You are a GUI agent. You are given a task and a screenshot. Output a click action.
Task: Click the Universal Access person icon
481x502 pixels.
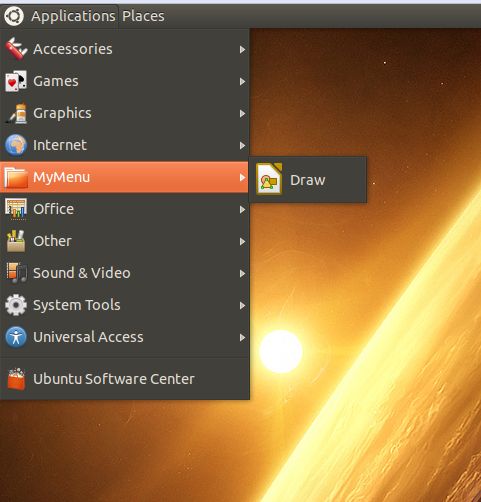coord(16,337)
